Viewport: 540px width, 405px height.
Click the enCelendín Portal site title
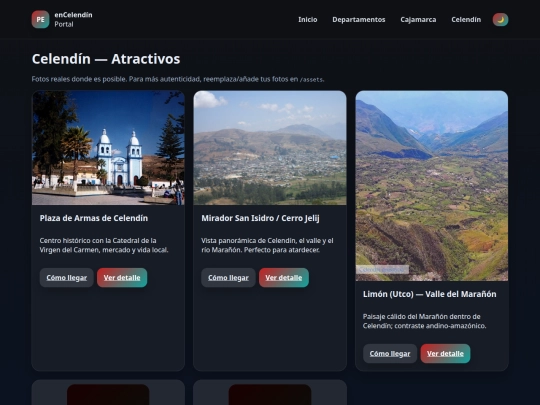(x=73, y=19)
